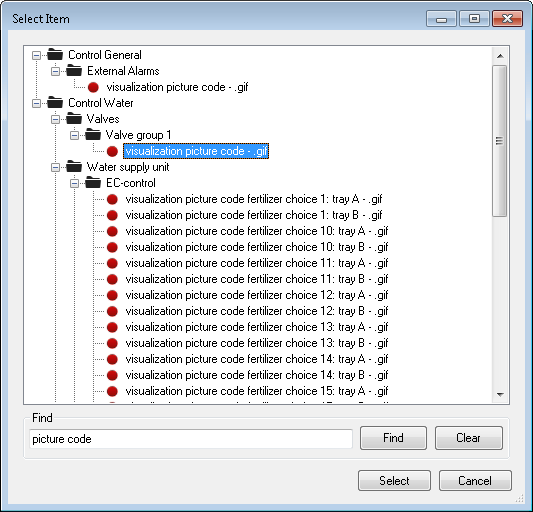Click the Find text input field
The height and width of the screenshot is (512, 533).
coord(191,439)
